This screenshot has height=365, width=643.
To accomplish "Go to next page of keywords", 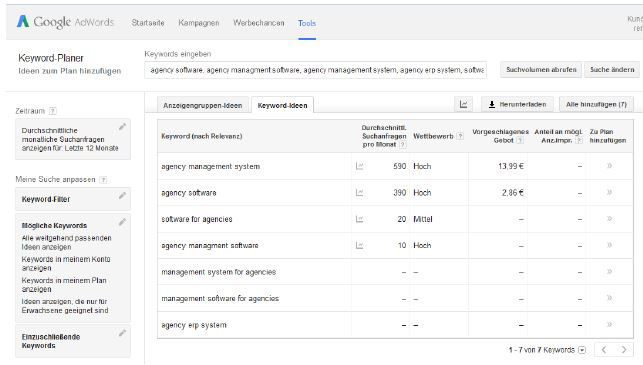I will coord(623,350).
